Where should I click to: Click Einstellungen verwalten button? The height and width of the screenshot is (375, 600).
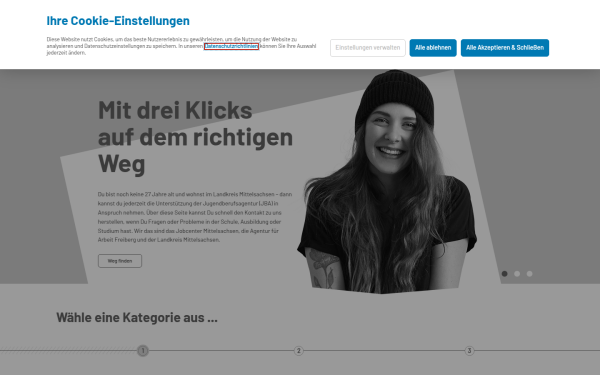point(368,48)
